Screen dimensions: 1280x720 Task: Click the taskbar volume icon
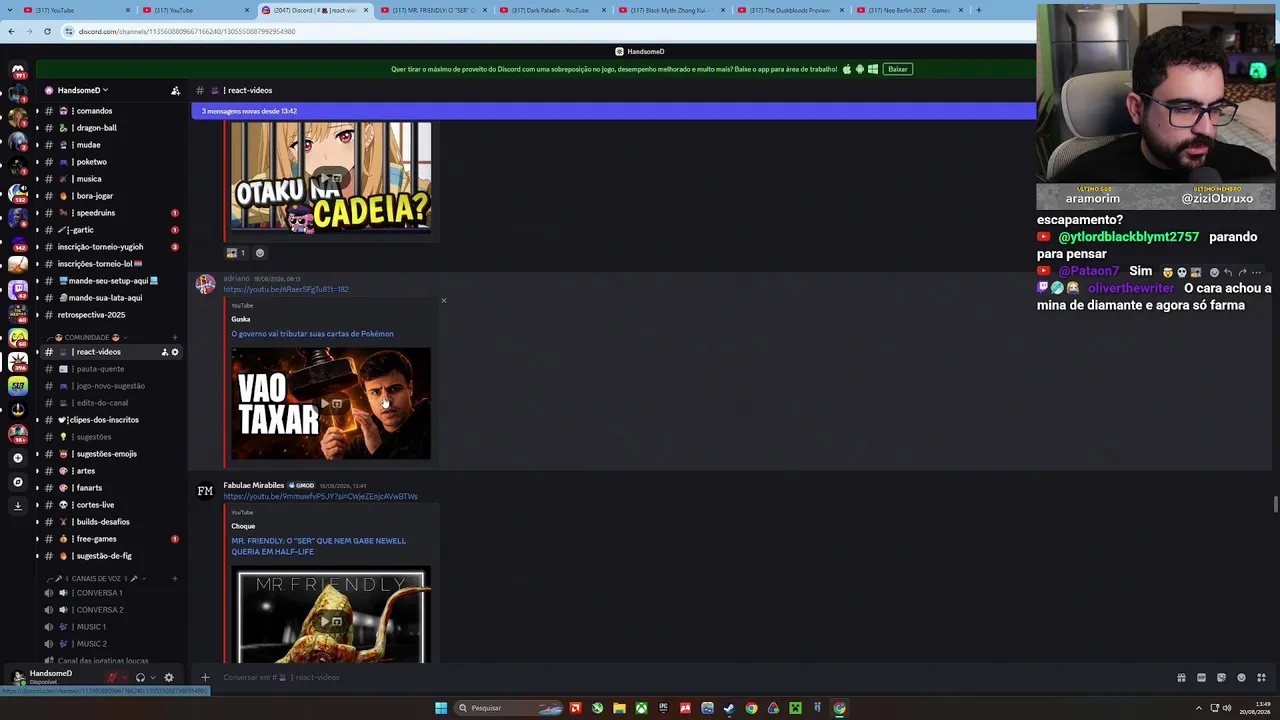coord(1227,708)
